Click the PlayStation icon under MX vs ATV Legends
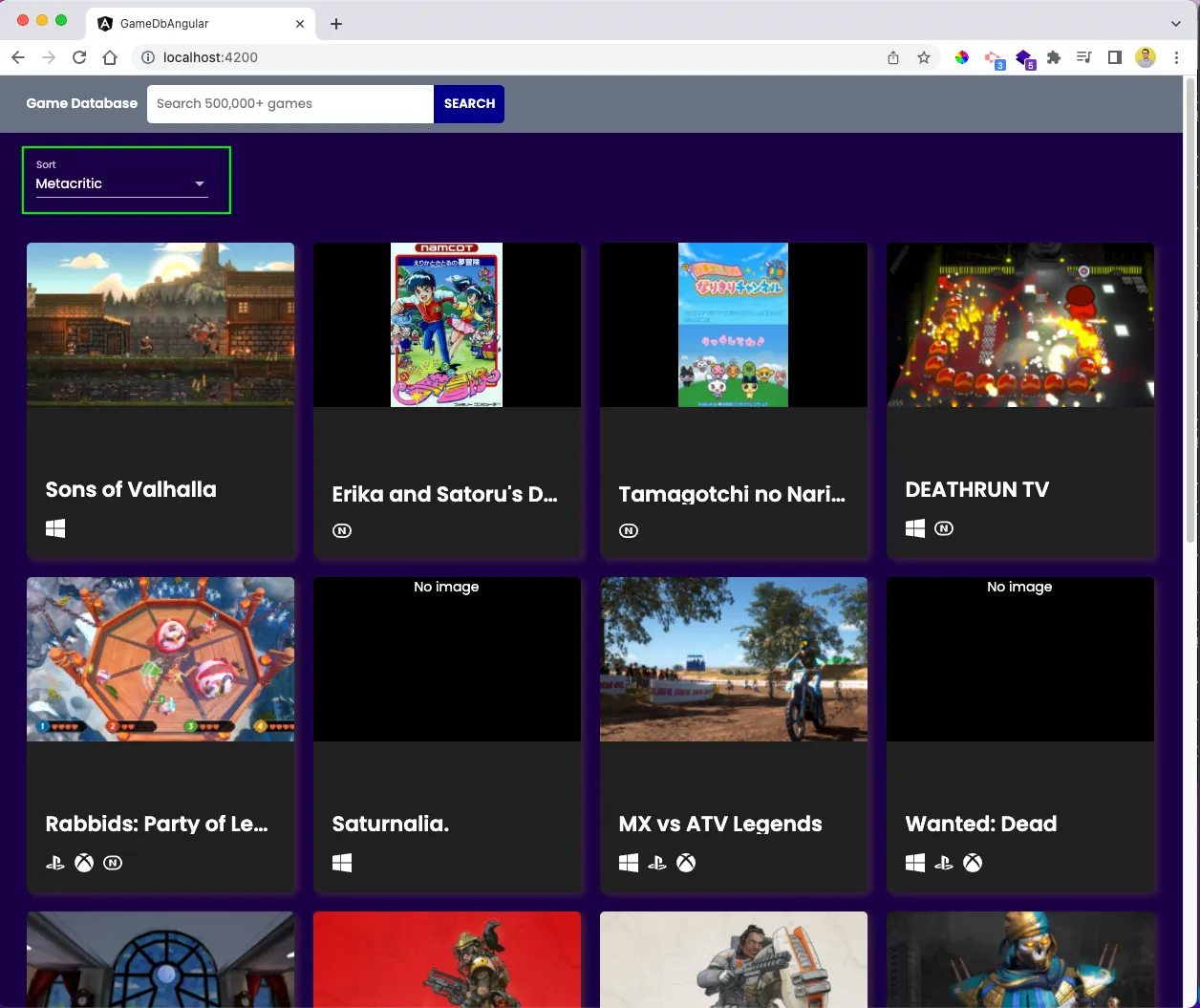 pyautogui.click(x=657, y=863)
